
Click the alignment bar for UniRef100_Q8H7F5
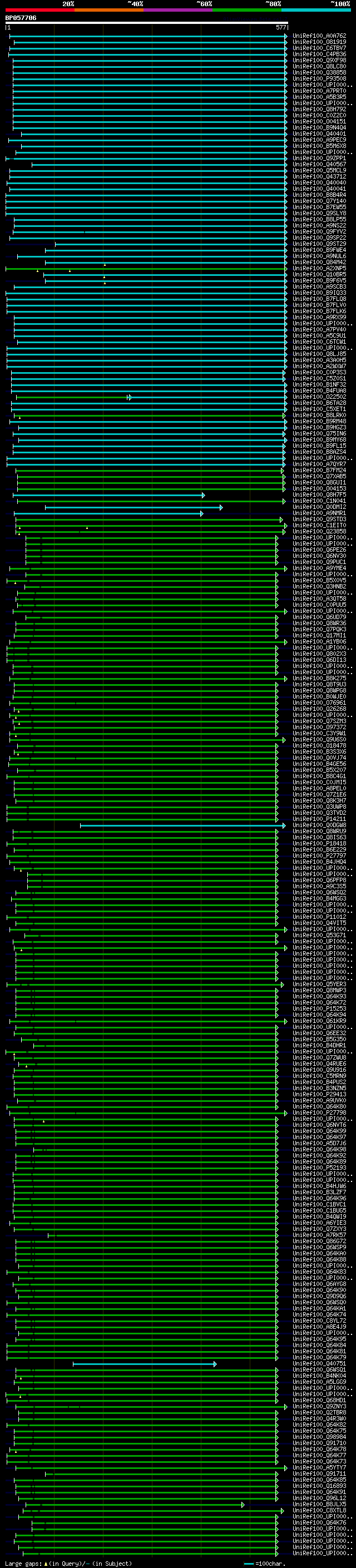[109, 495]
